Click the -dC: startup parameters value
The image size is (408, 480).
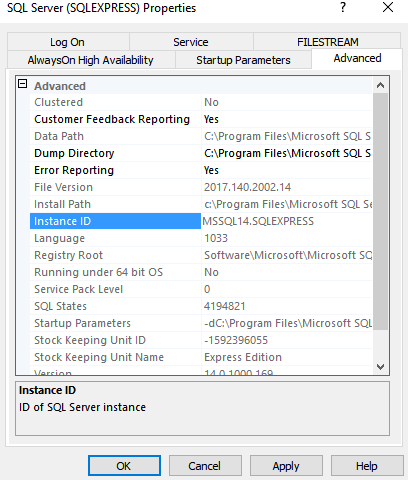point(288,323)
